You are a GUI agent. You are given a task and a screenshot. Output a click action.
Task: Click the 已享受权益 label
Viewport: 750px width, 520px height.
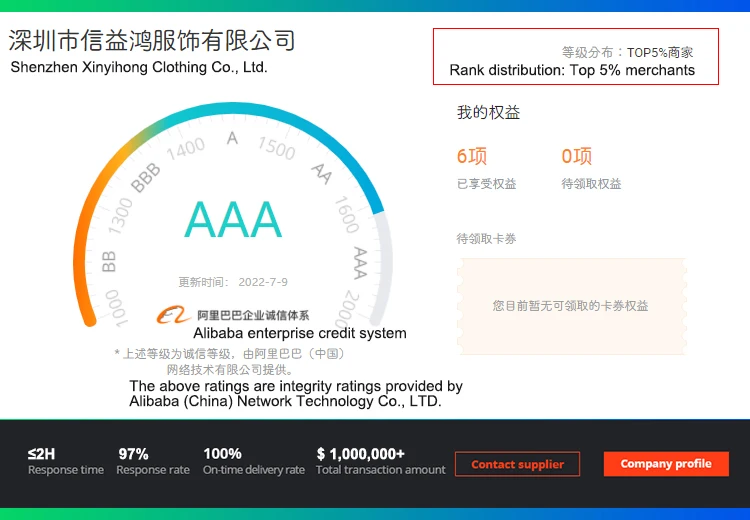[x=486, y=184]
